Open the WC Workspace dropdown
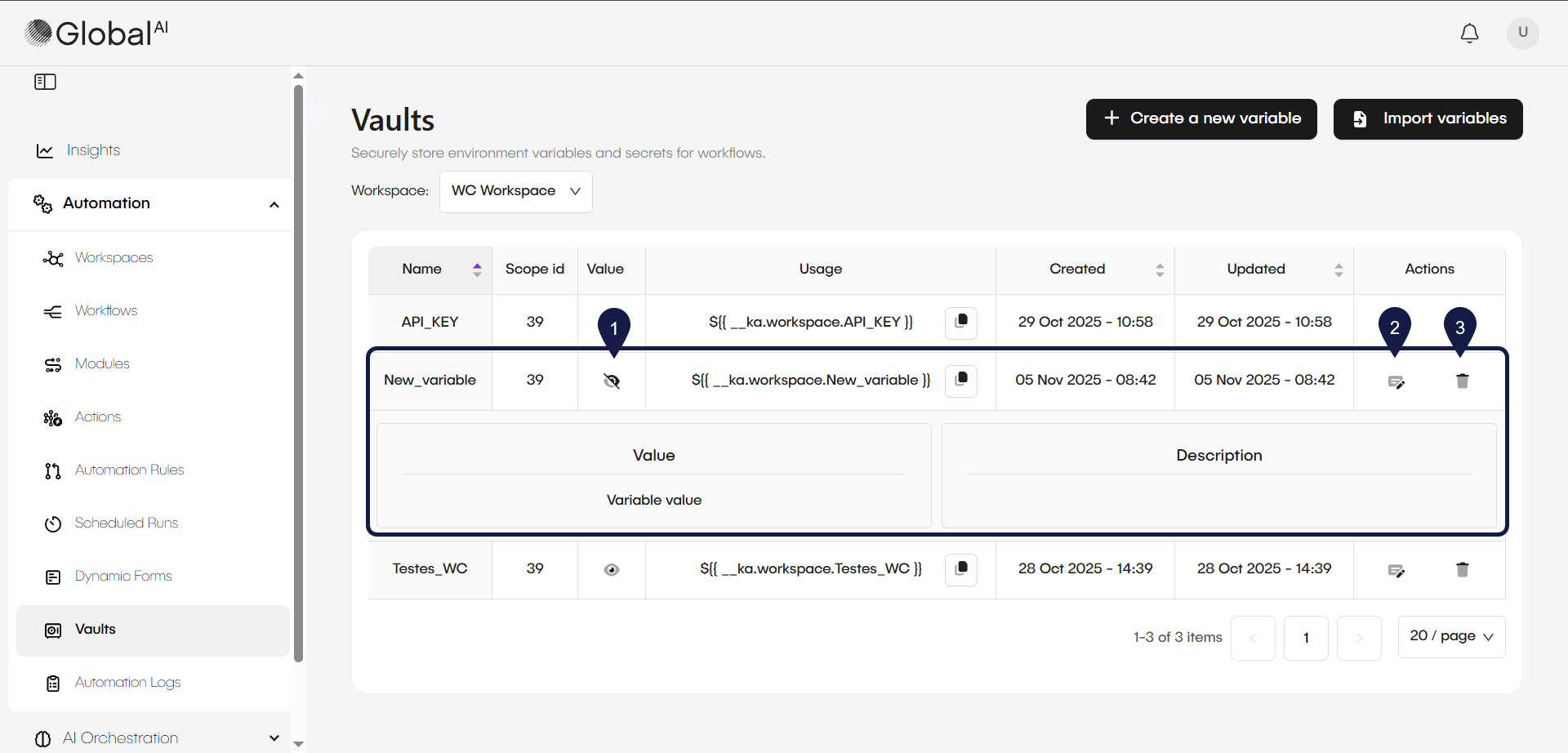This screenshot has width=1568, height=753. tap(515, 191)
